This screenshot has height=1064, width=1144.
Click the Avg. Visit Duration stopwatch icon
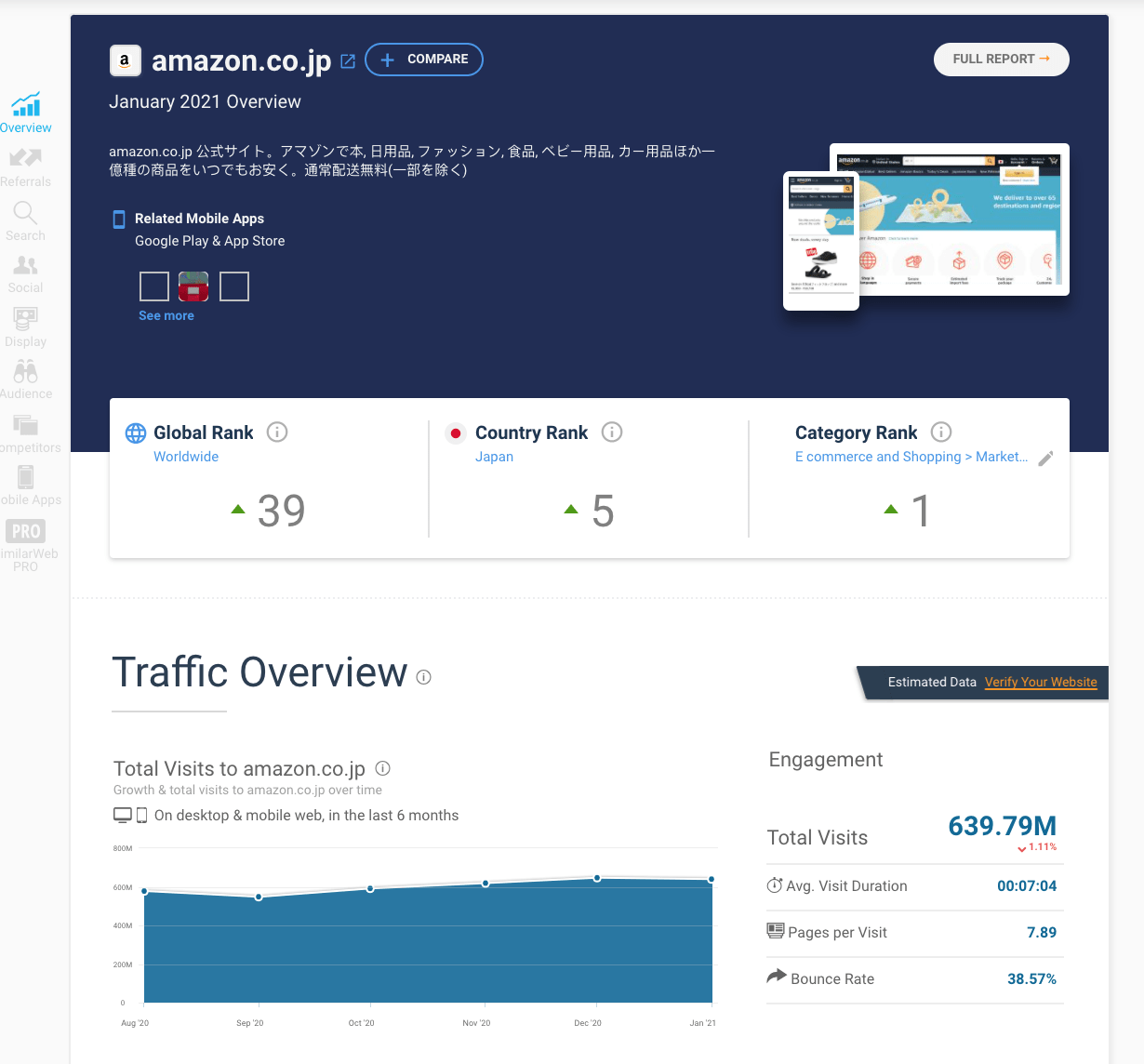tap(775, 885)
